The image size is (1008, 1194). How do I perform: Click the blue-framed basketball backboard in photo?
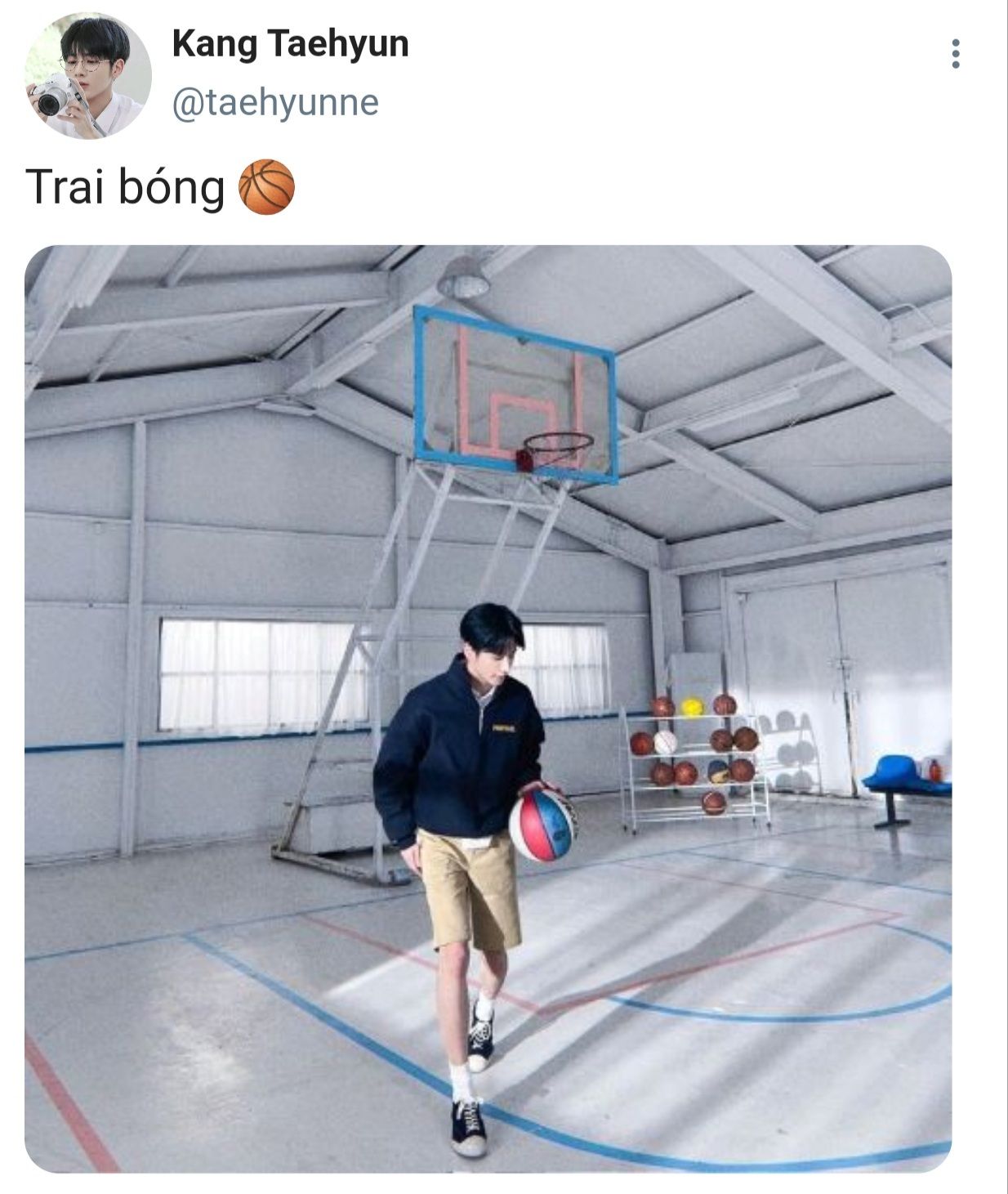515,394
